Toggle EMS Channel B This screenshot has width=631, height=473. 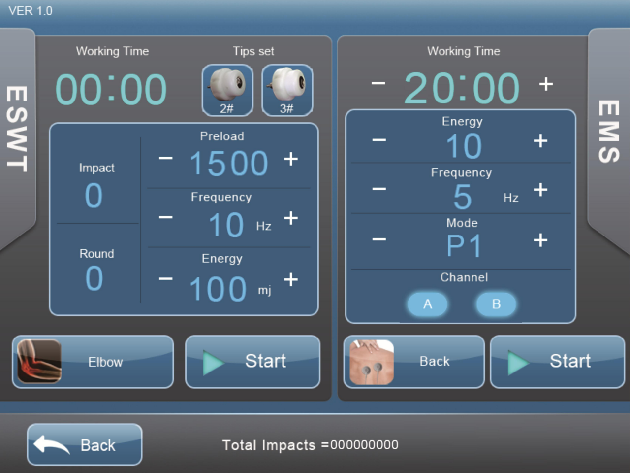pyautogui.click(x=495, y=305)
